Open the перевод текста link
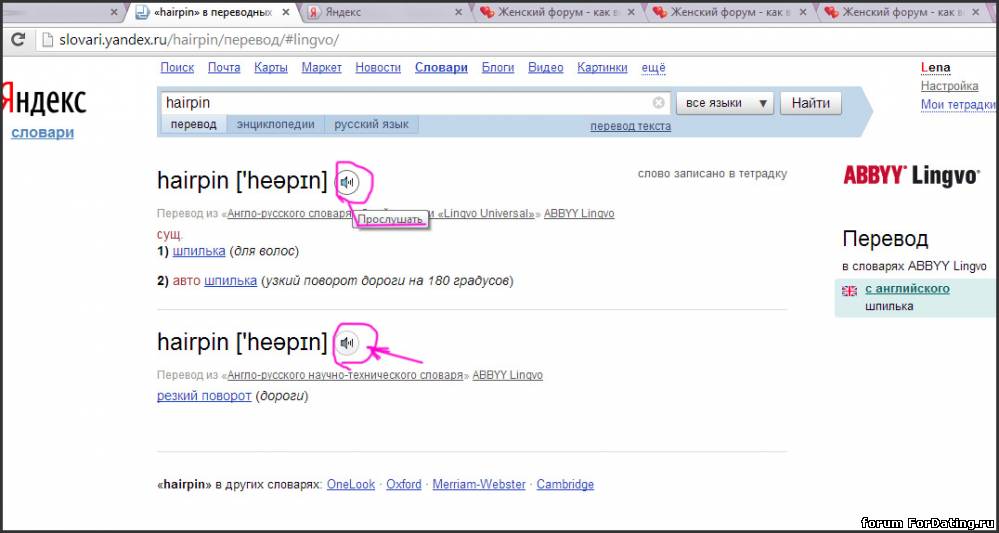Image resolution: width=999 pixels, height=533 pixels. [630, 126]
